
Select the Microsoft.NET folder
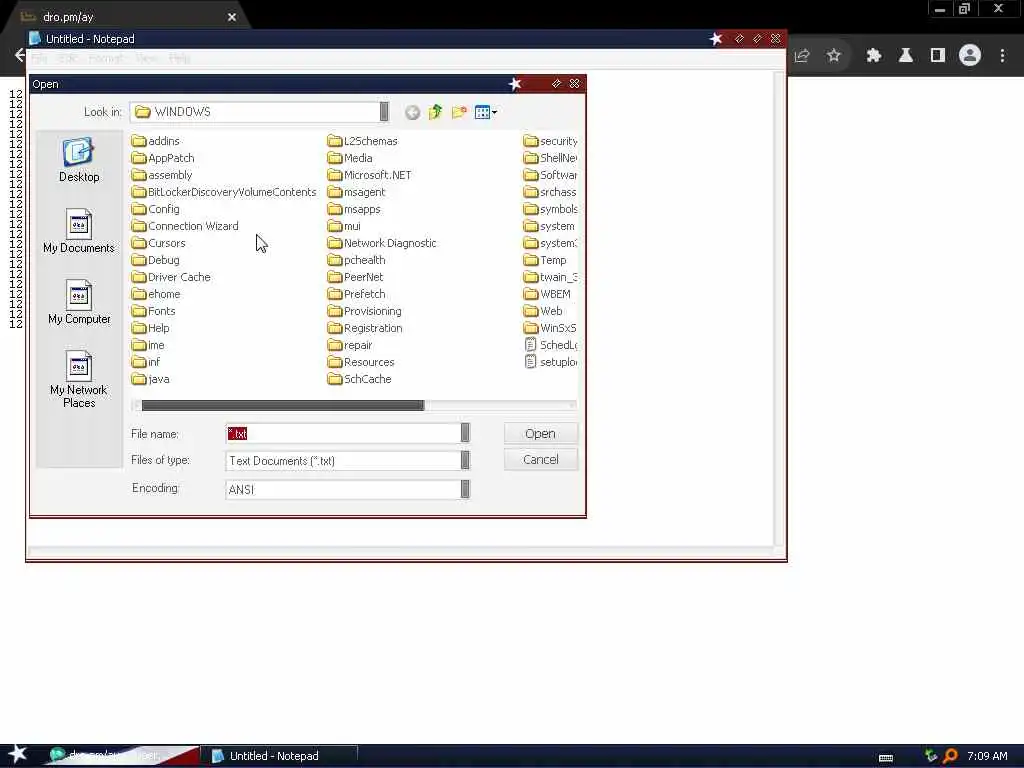pos(370,175)
